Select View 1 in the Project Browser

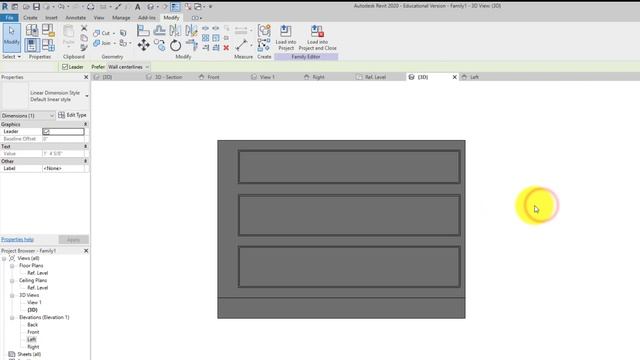(34, 302)
